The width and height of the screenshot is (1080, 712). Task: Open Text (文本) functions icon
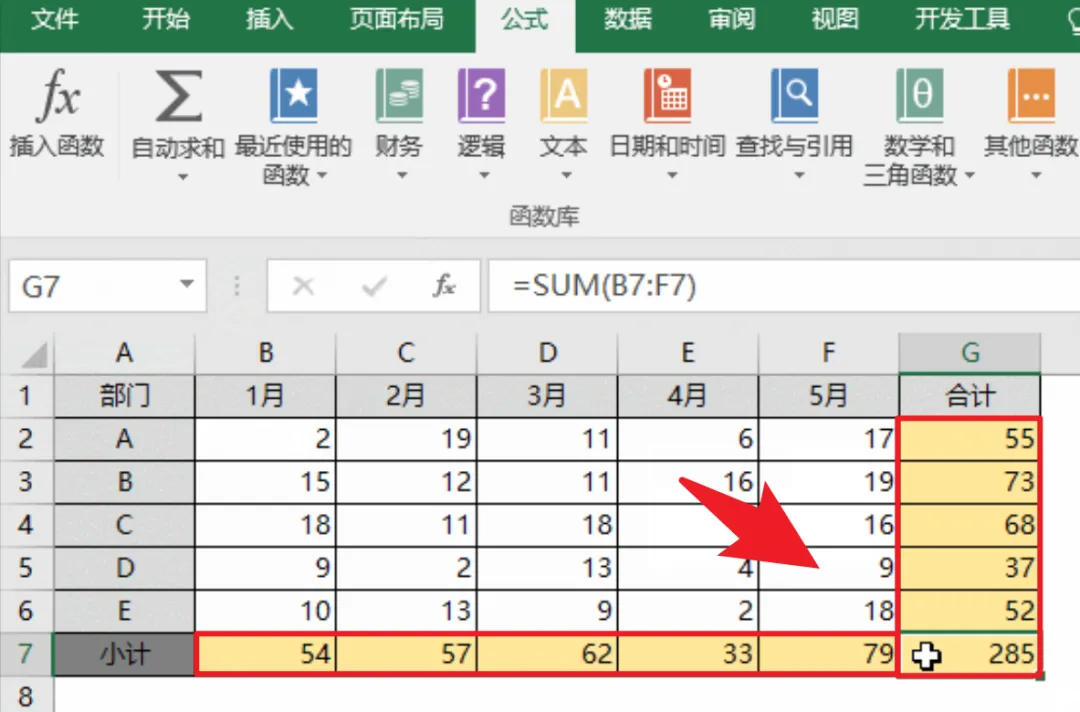[563, 96]
